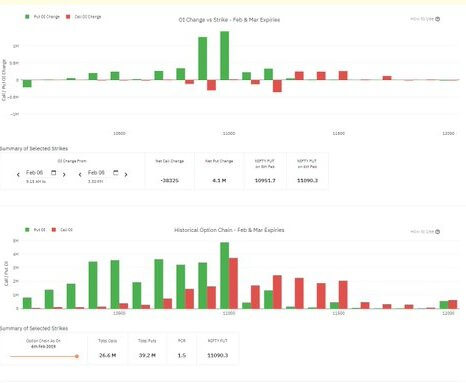Click the 6th Feb 2019 date label
Image resolution: width=466 pixels, height=383 pixels.
[43, 347]
